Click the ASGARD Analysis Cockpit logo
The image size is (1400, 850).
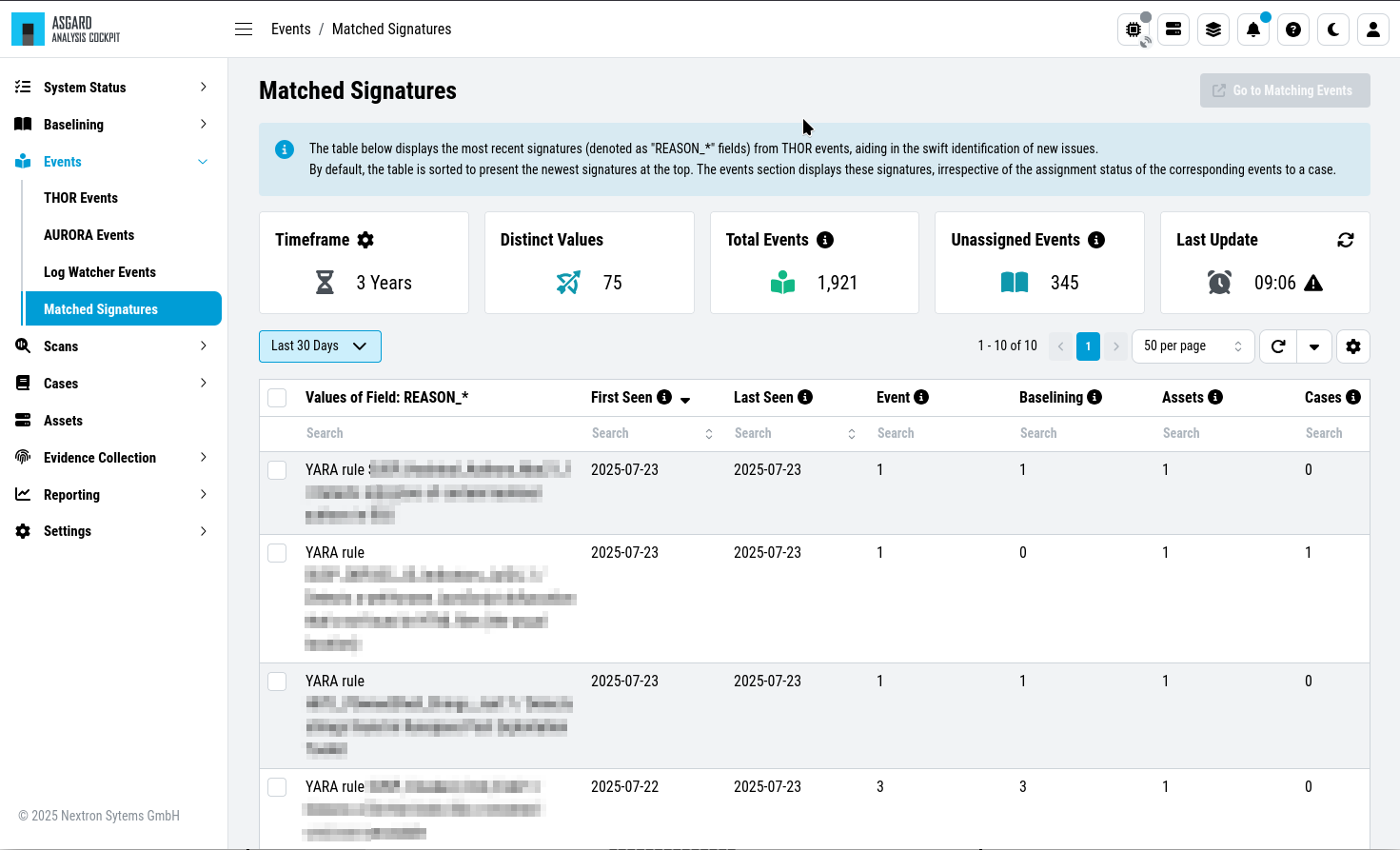click(67, 30)
